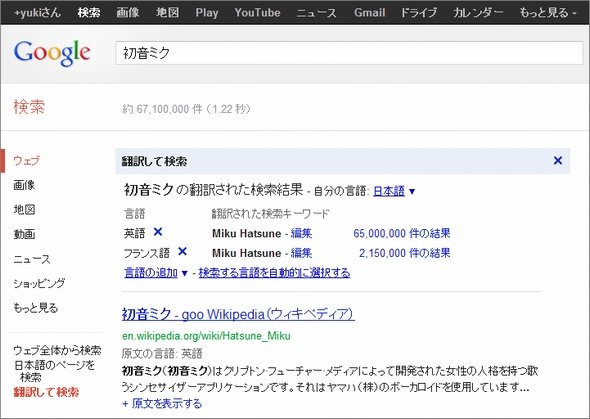
Task: Open the 日本語 language dropdown arrow
Action: [412, 192]
